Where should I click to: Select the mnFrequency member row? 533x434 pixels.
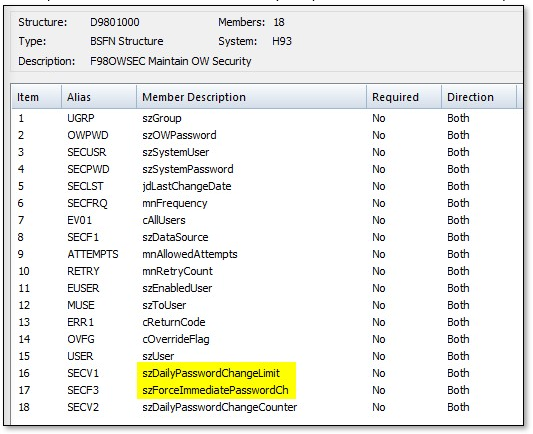pyautogui.click(x=267, y=203)
